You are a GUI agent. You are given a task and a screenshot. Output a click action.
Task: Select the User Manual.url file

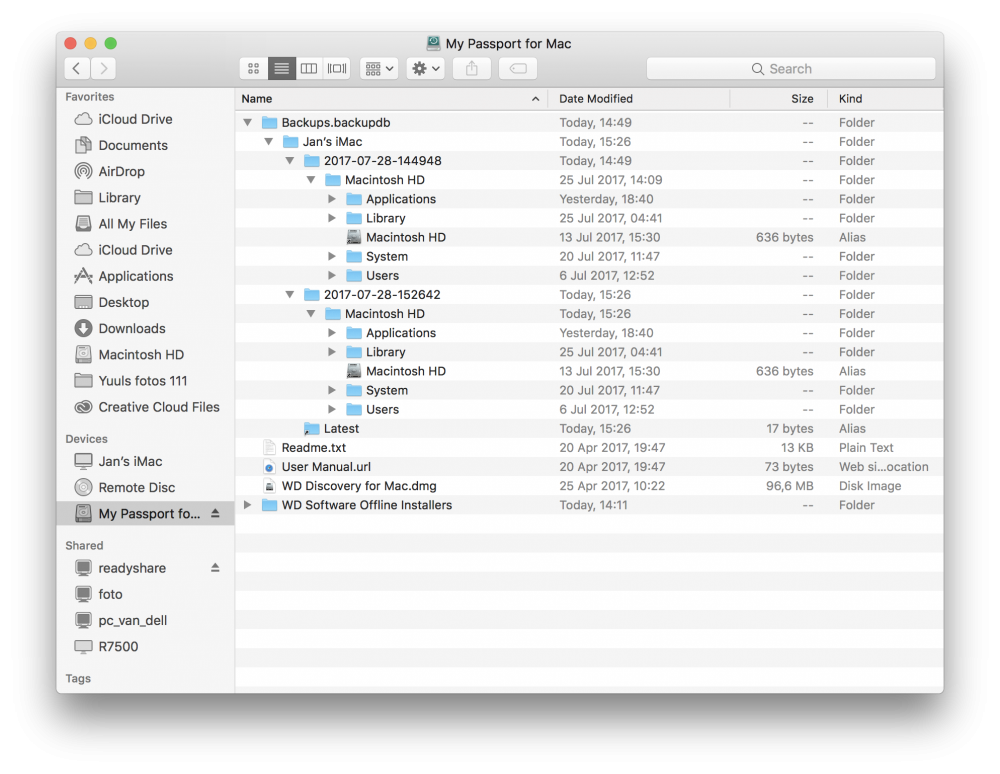click(x=589, y=467)
